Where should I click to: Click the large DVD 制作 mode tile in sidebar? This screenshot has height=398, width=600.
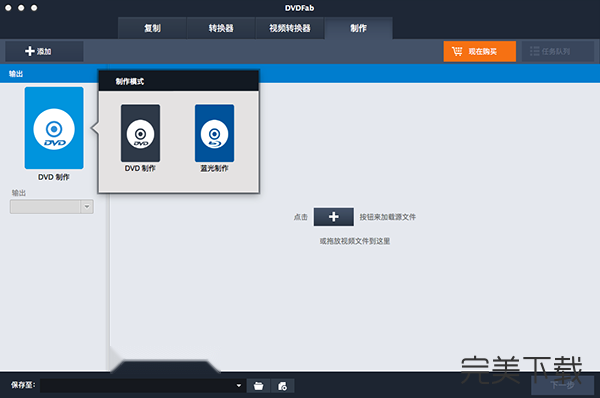(x=54, y=128)
